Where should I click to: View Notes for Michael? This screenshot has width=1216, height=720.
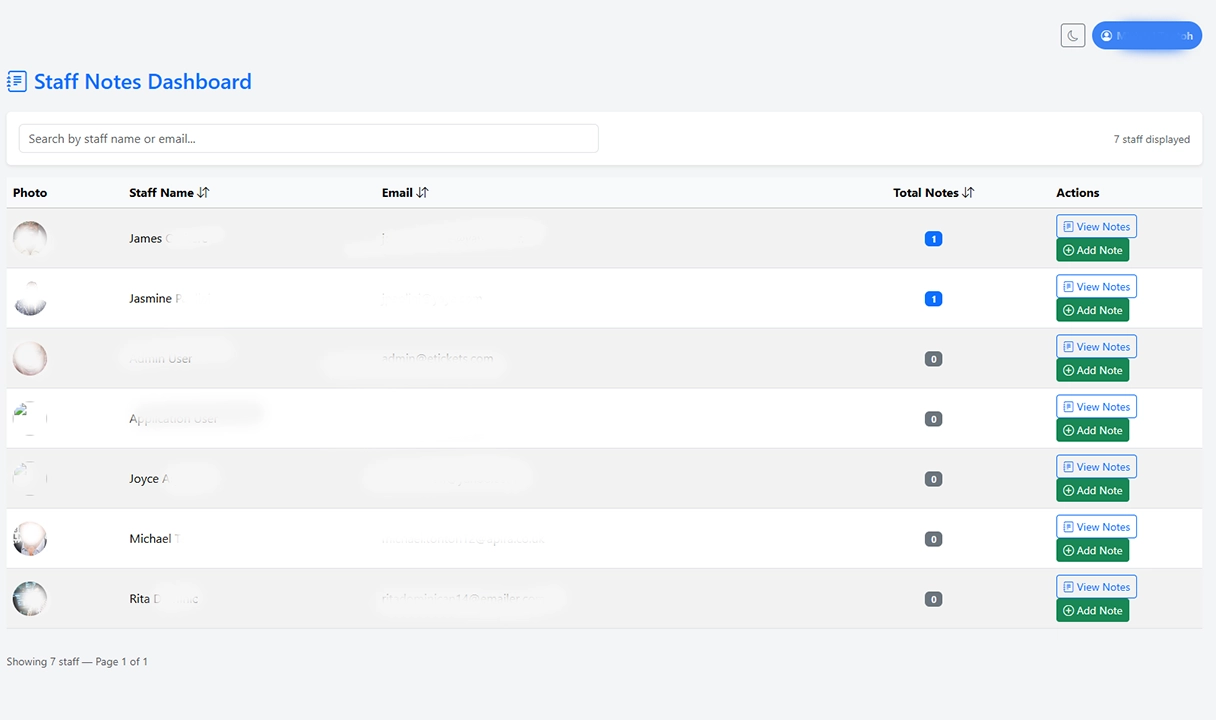pos(1096,527)
